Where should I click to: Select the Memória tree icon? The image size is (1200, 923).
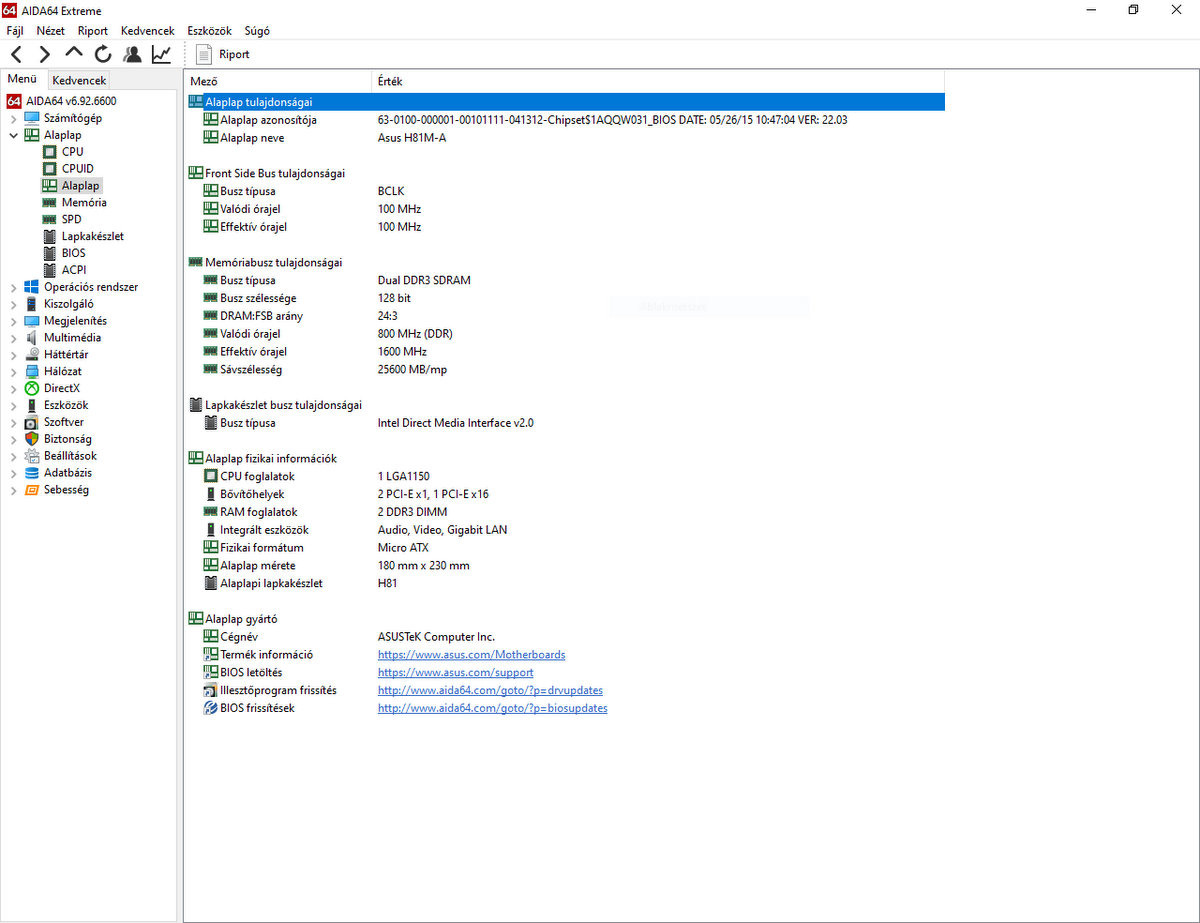(x=50, y=203)
